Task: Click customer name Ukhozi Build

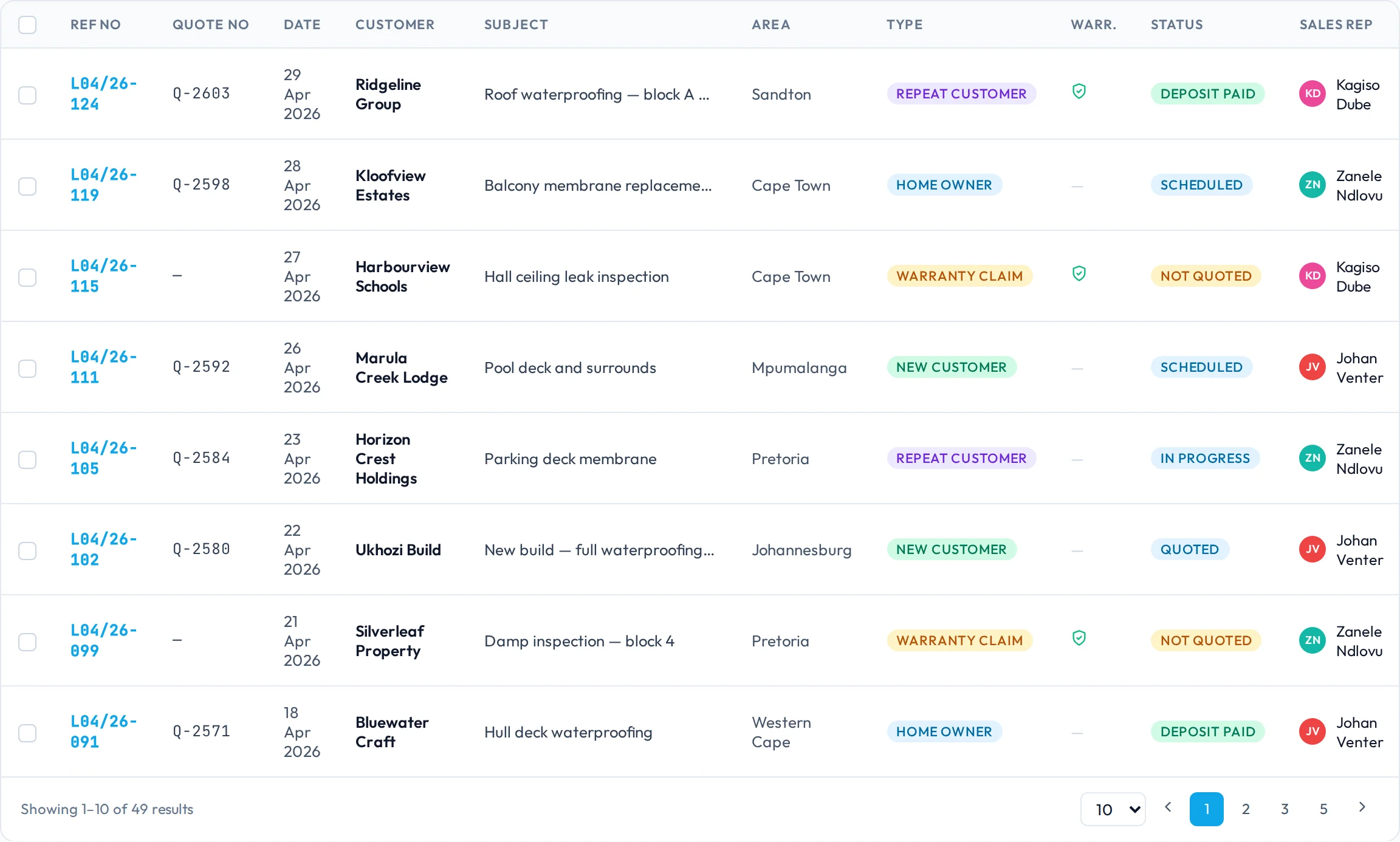Action: [x=398, y=550]
